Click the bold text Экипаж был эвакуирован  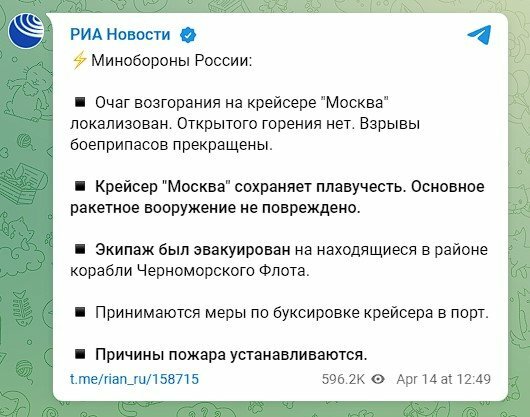coord(193,250)
